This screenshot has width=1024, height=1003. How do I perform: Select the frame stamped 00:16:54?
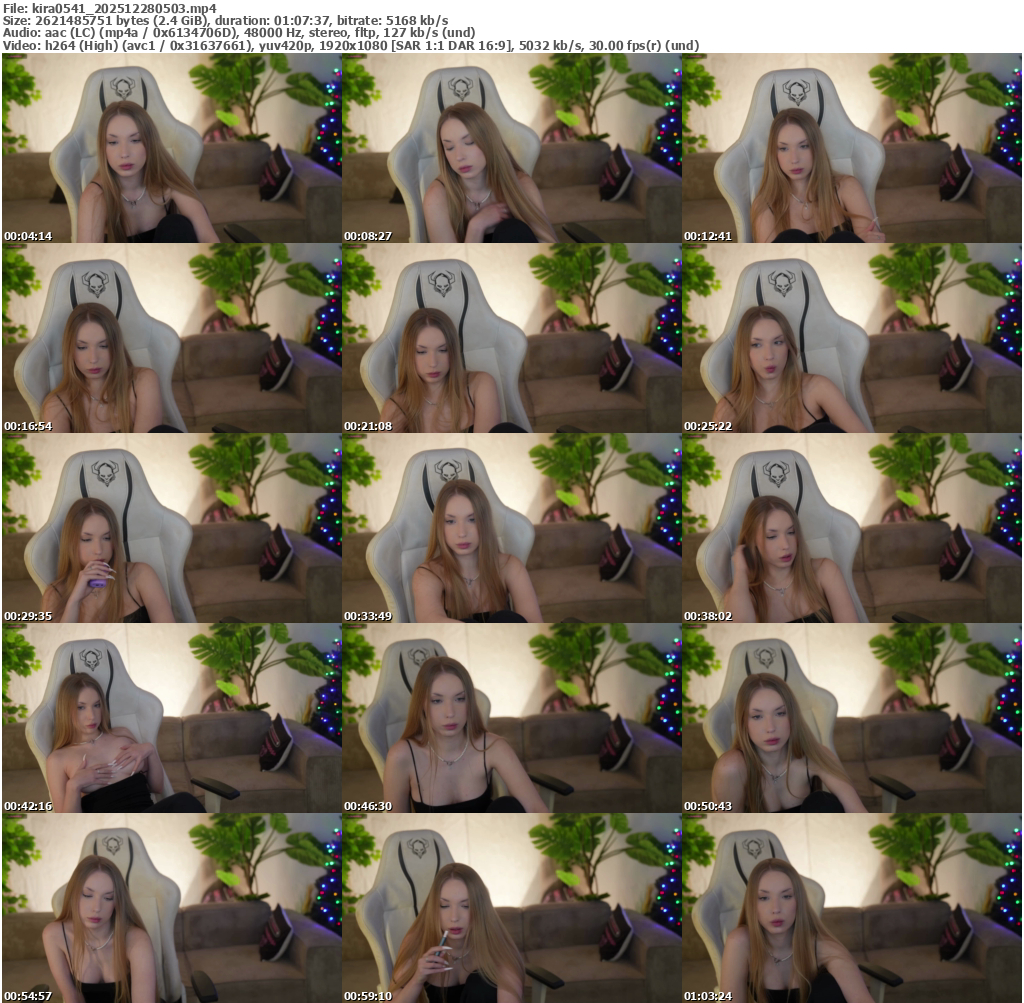(x=172, y=338)
